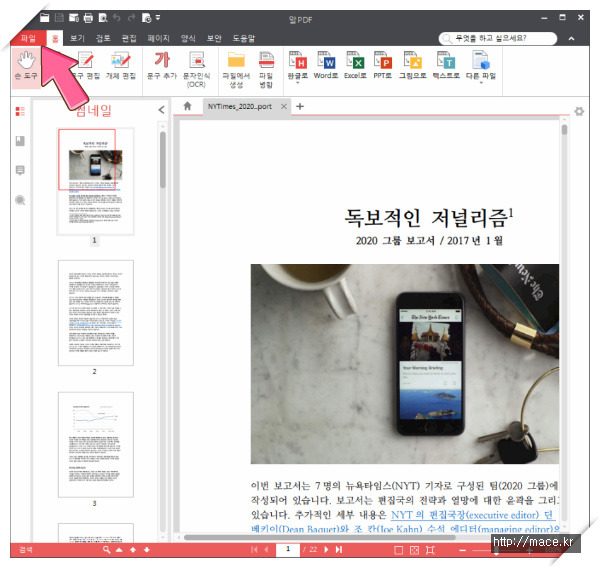
Task: Select the 개체 편집 object edit tool
Action: tap(121, 66)
